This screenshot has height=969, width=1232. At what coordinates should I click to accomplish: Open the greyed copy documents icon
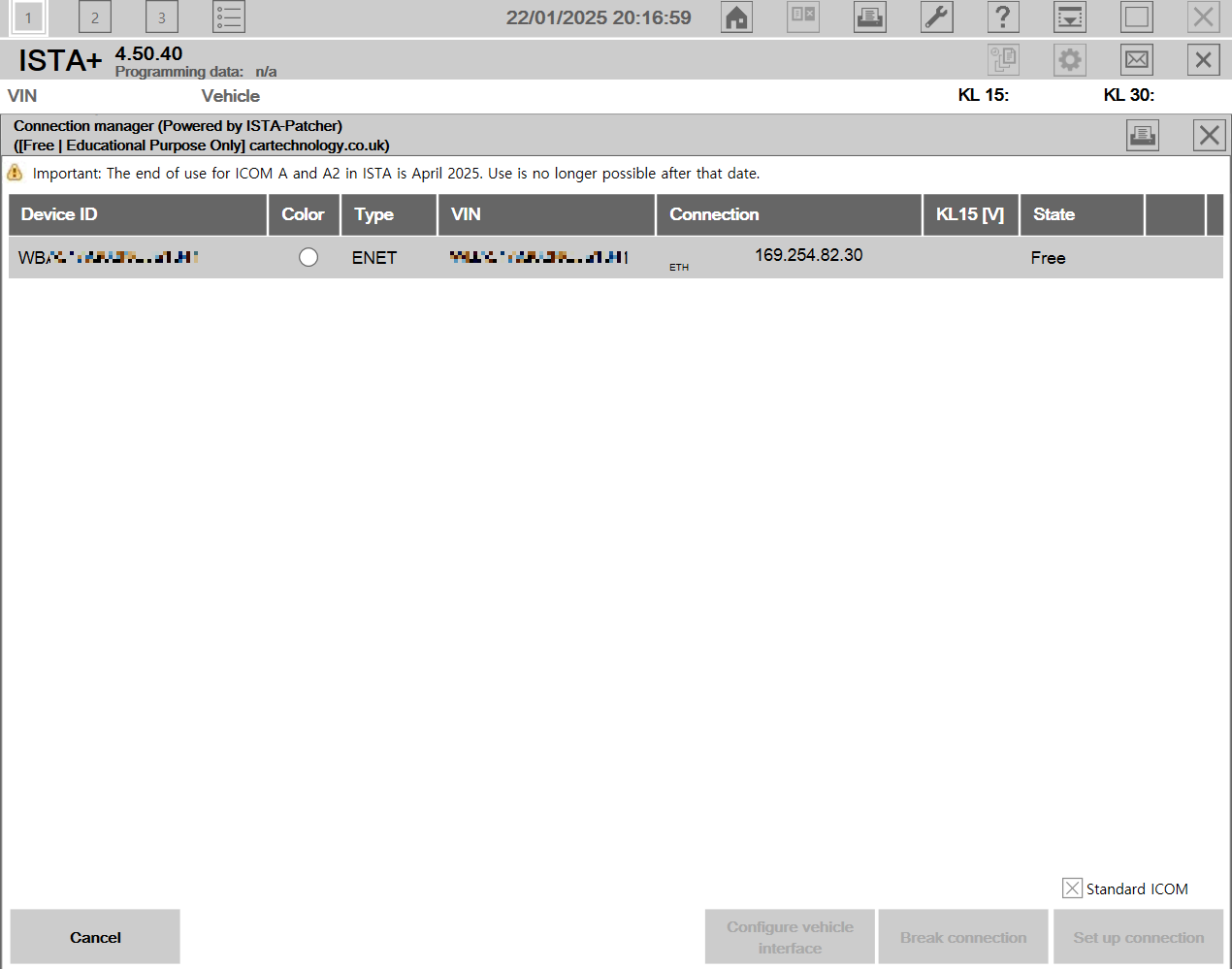click(1003, 60)
